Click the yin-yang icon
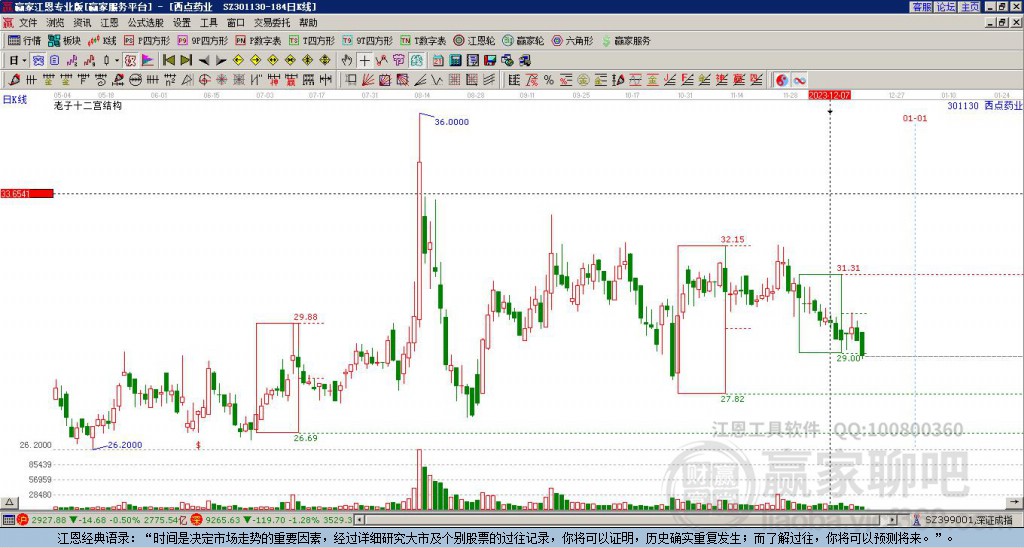The image size is (1024, 548). click(782, 80)
